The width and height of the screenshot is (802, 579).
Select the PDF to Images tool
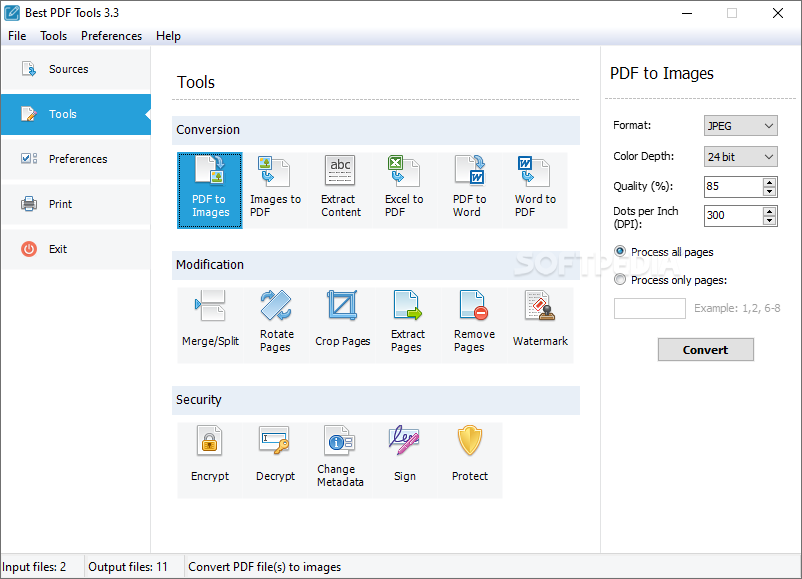coord(210,190)
